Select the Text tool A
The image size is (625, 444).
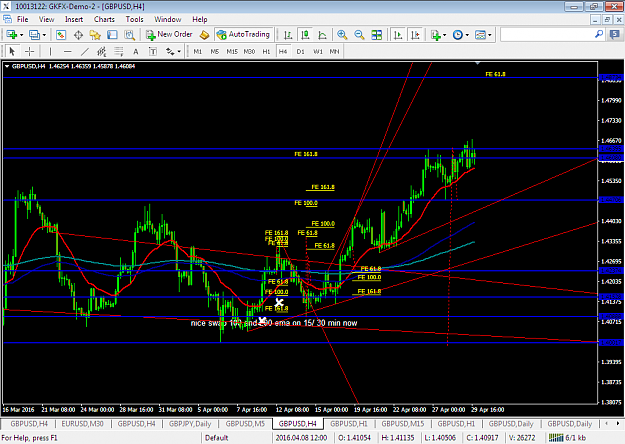point(136,51)
